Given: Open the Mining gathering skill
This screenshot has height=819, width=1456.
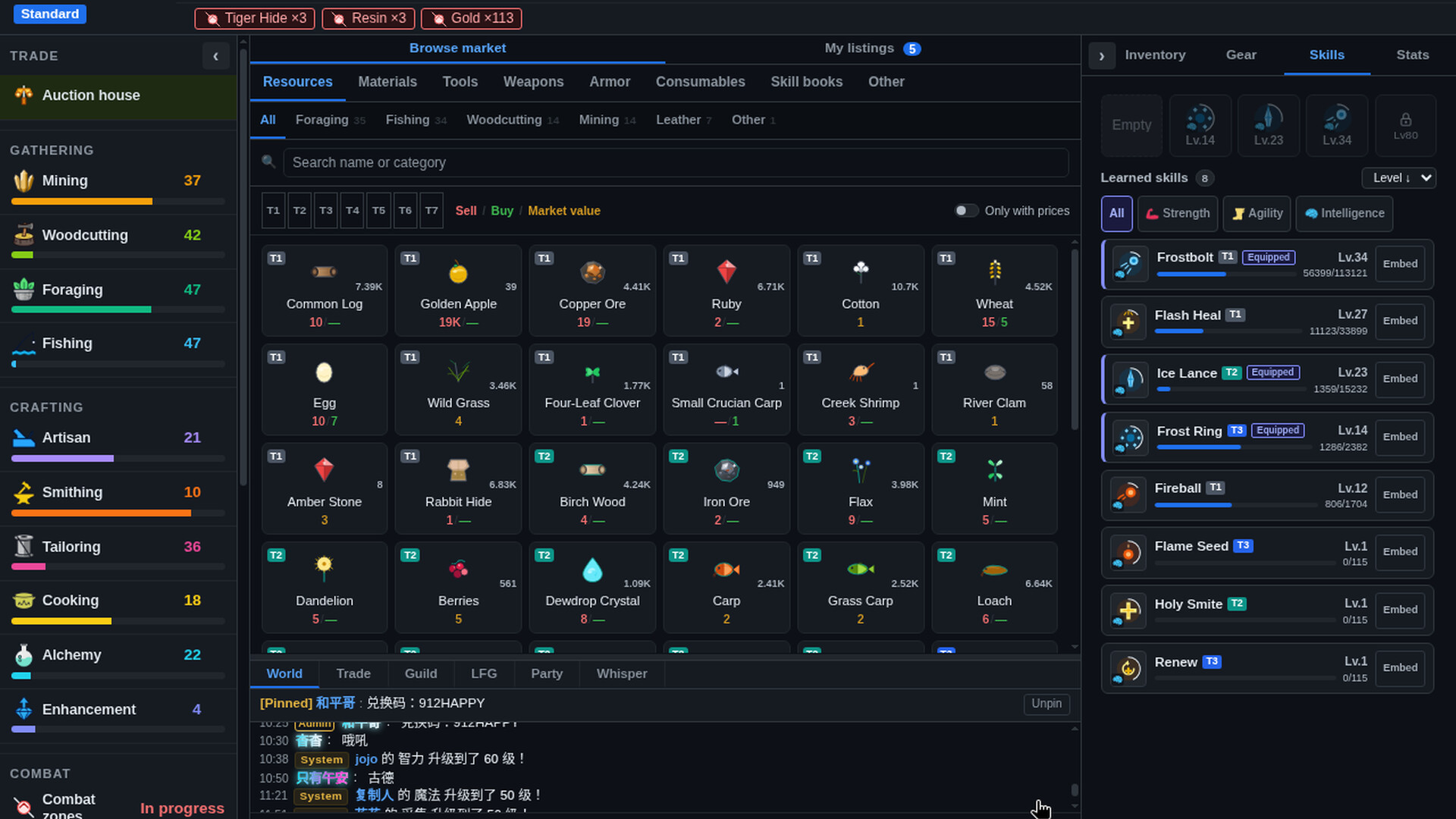Looking at the screenshot, I should coord(118,186).
